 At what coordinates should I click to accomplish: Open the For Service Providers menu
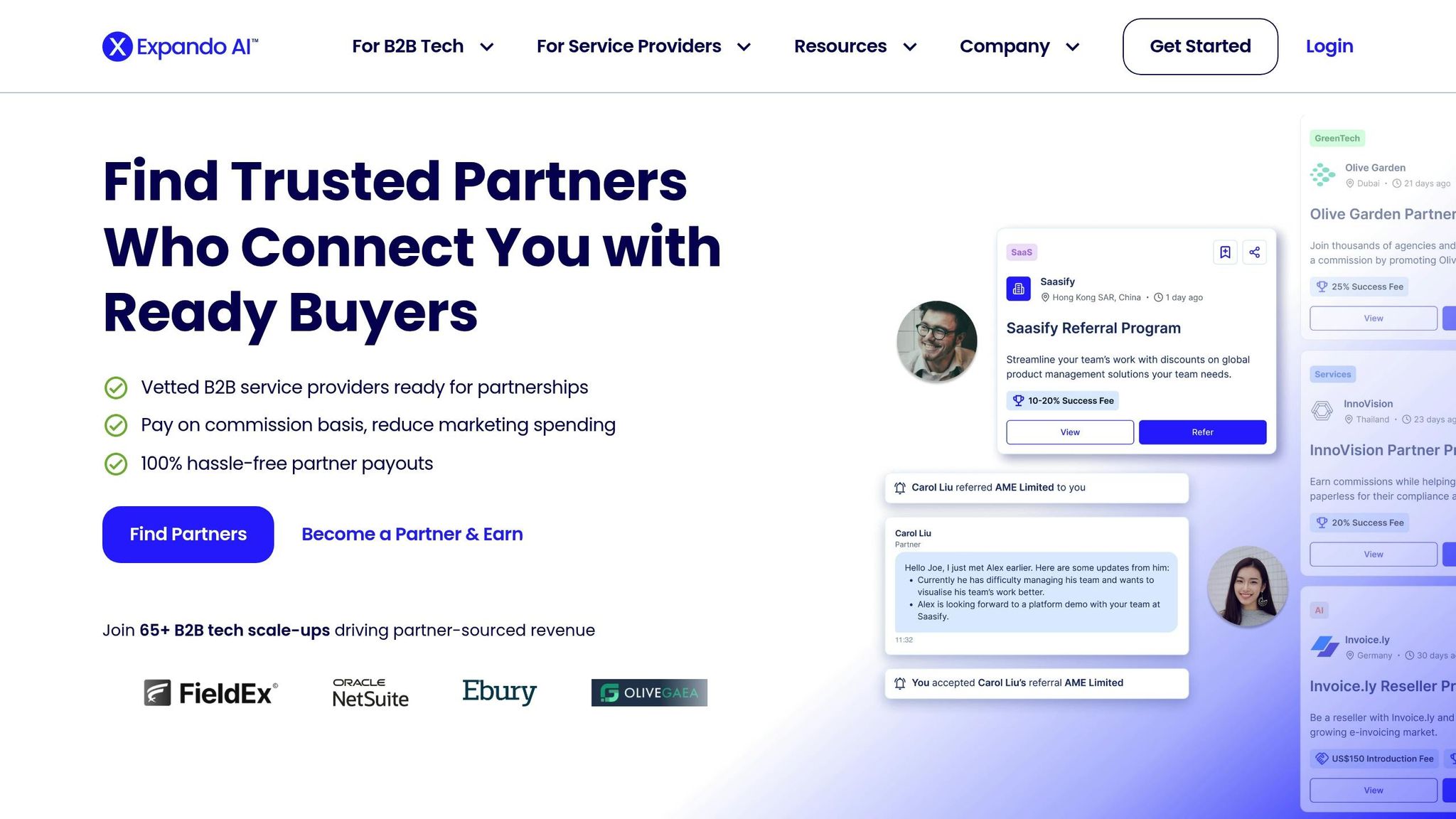pos(643,47)
